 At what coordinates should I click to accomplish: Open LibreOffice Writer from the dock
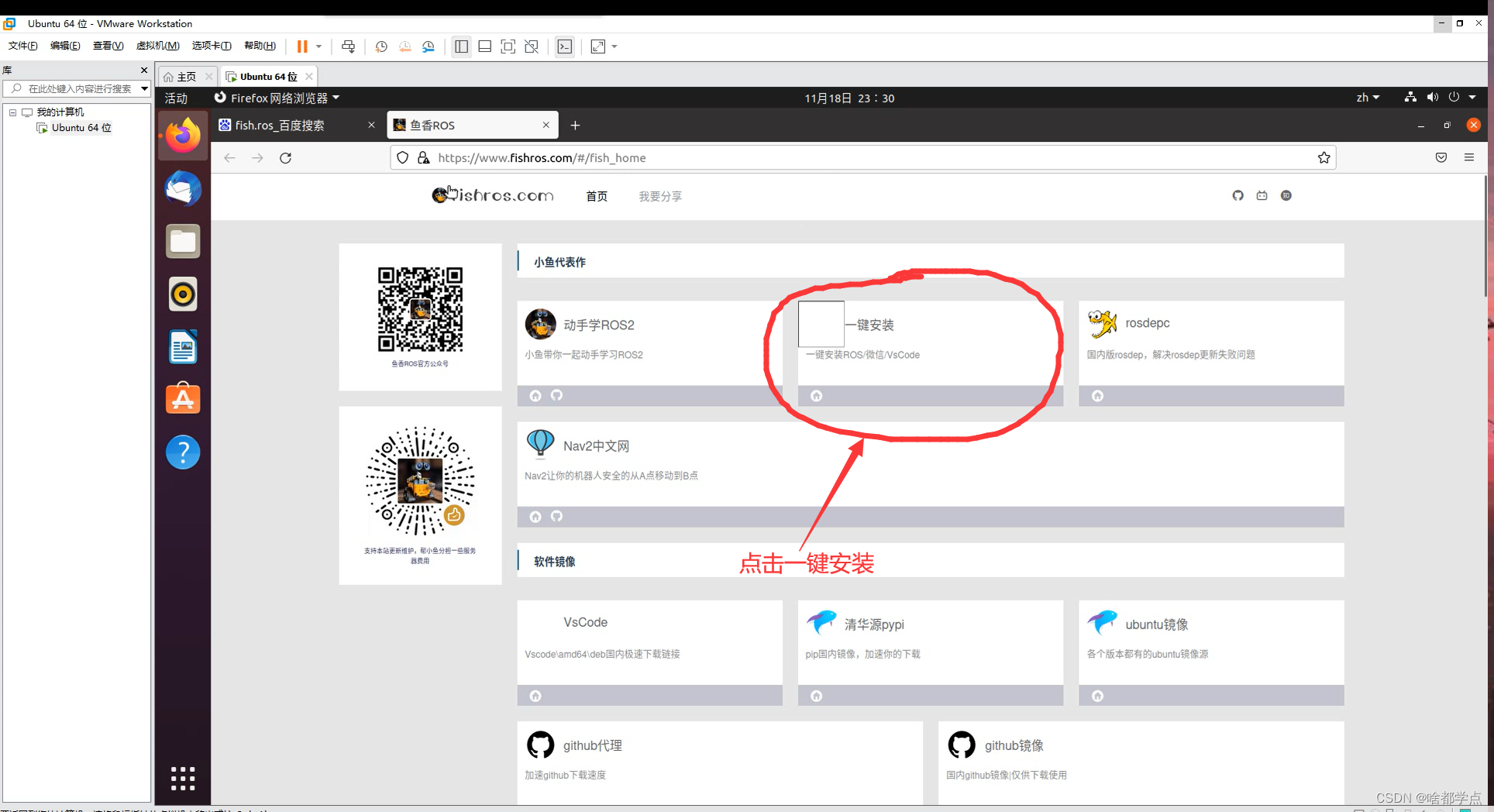[x=183, y=346]
